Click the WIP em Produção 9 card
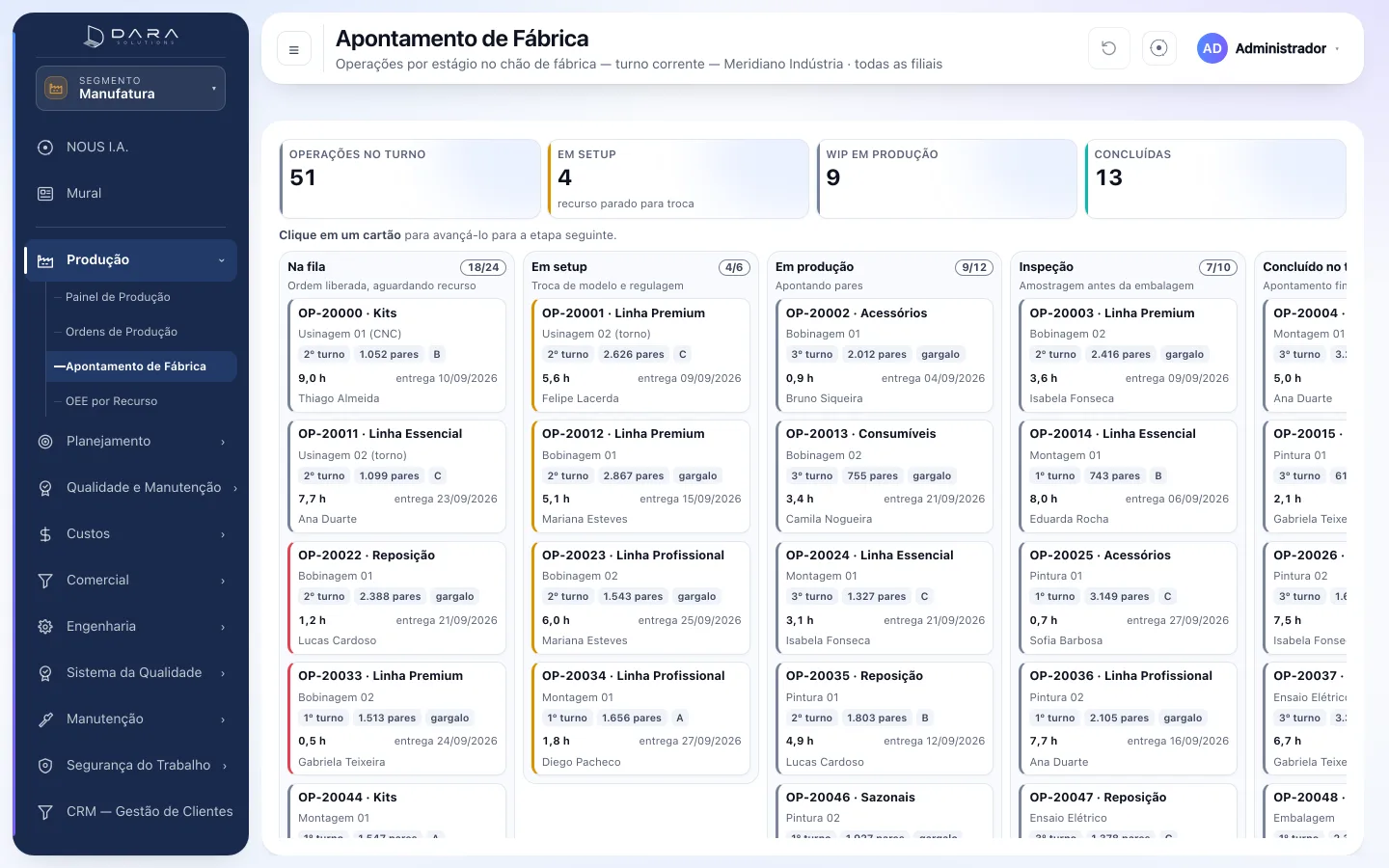The image size is (1389, 868). (946, 178)
